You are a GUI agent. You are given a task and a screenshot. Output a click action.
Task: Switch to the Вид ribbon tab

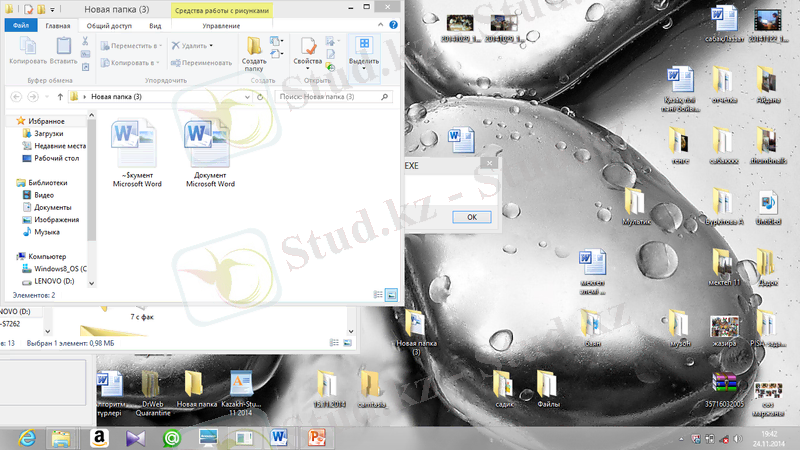(156, 24)
